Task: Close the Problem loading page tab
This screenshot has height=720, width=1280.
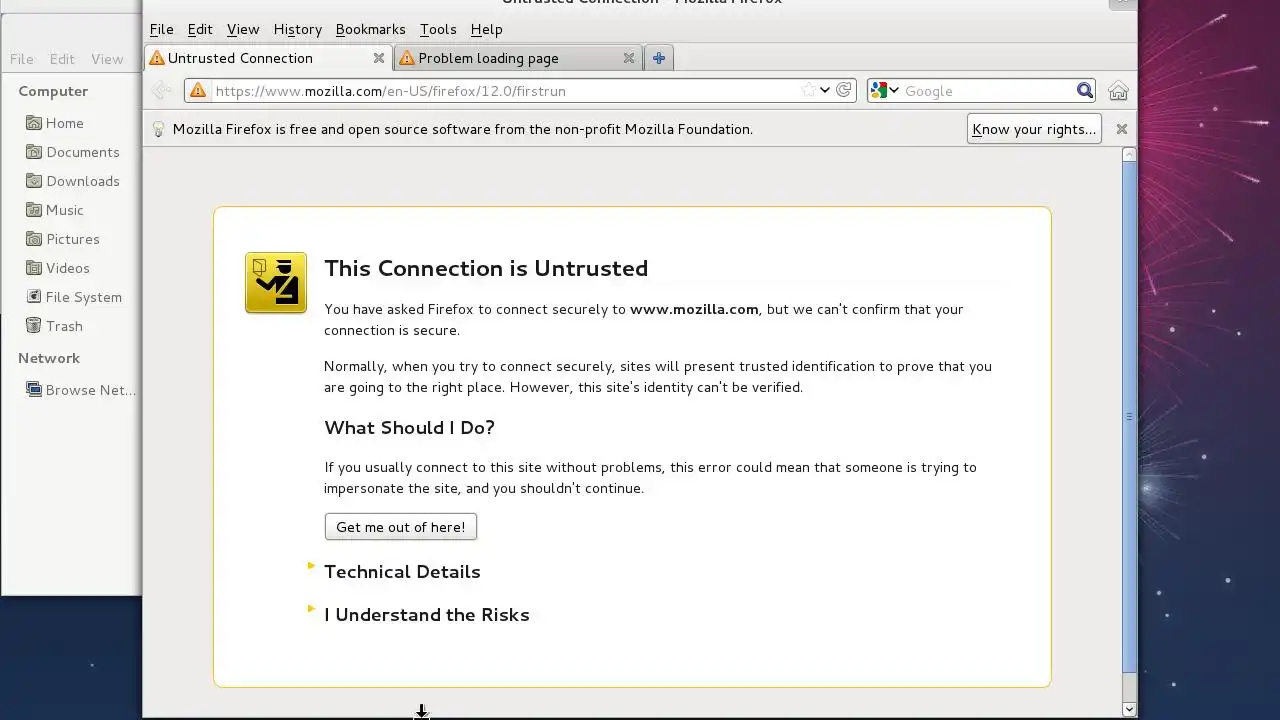Action: point(629,58)
